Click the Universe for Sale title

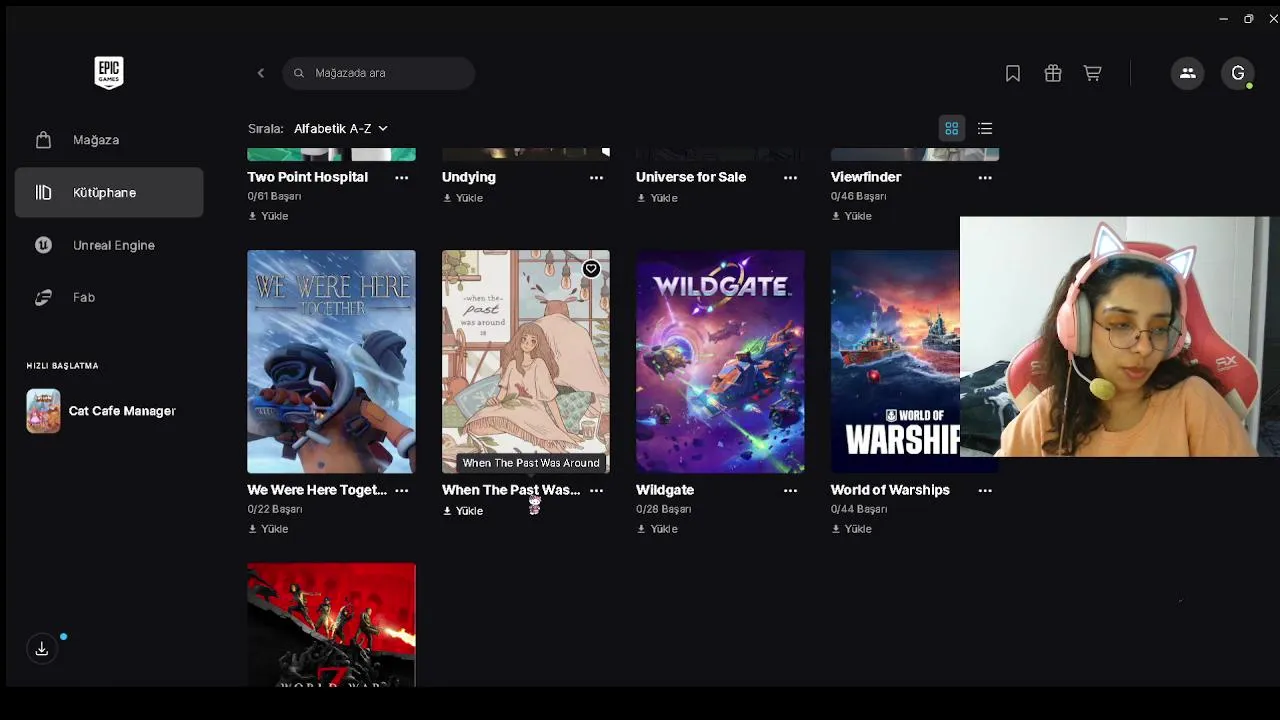pyautogui.click(x=691, y=177)
